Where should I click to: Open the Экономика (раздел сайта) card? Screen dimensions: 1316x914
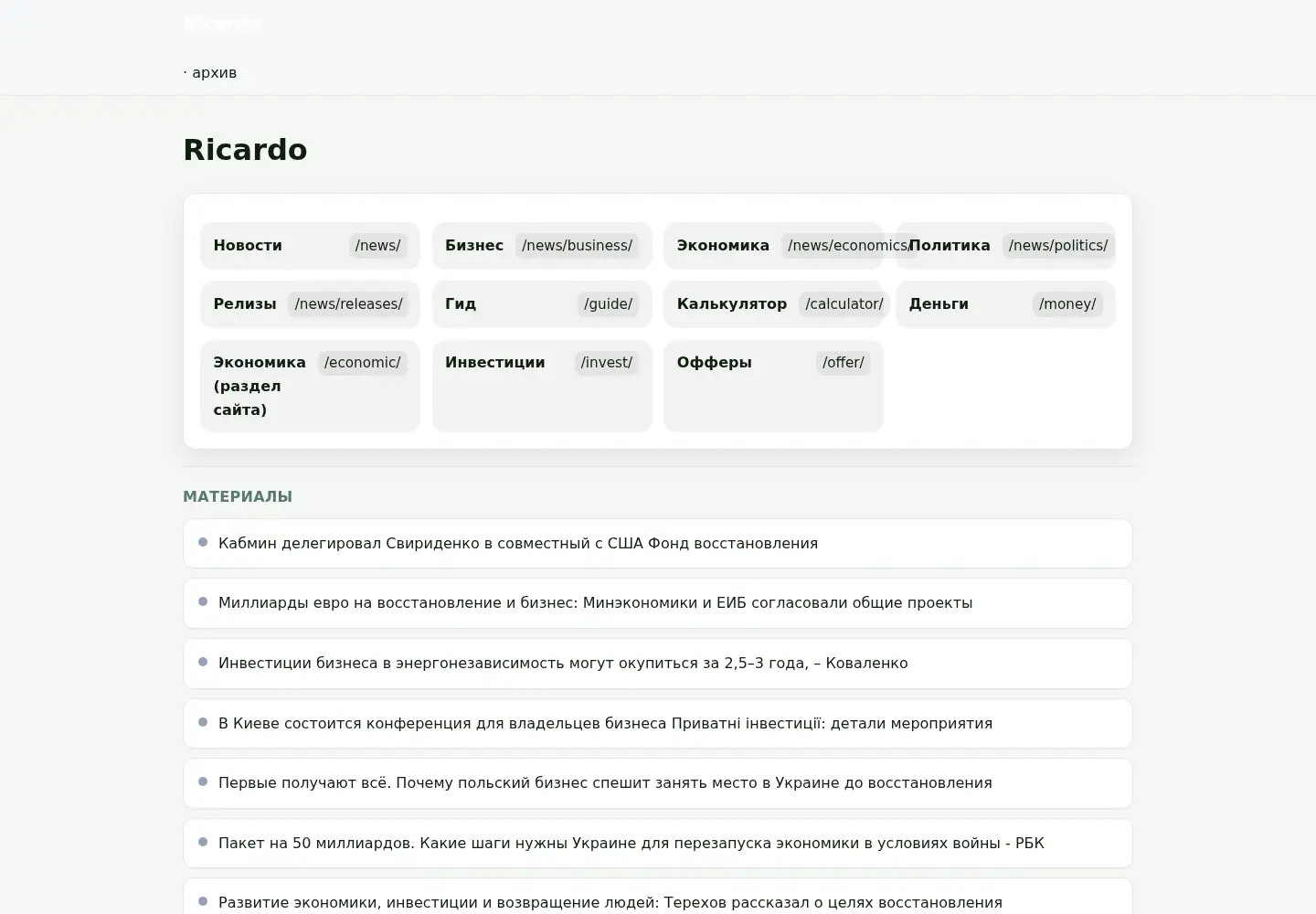click(x=311, y=386)
